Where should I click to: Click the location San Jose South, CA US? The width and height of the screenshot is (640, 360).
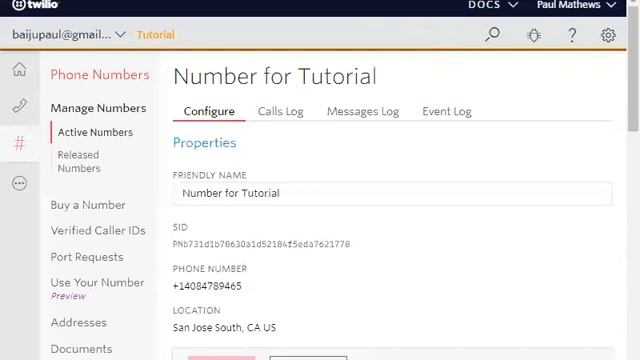point(224,328)
